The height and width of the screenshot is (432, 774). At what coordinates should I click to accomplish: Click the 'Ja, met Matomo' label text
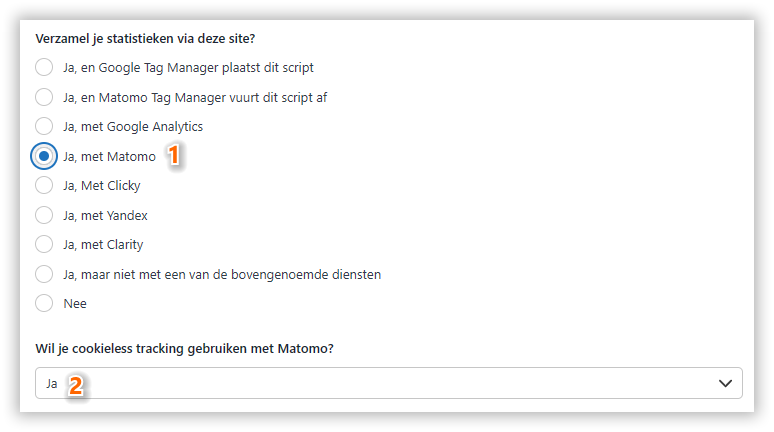coord(109,156)
